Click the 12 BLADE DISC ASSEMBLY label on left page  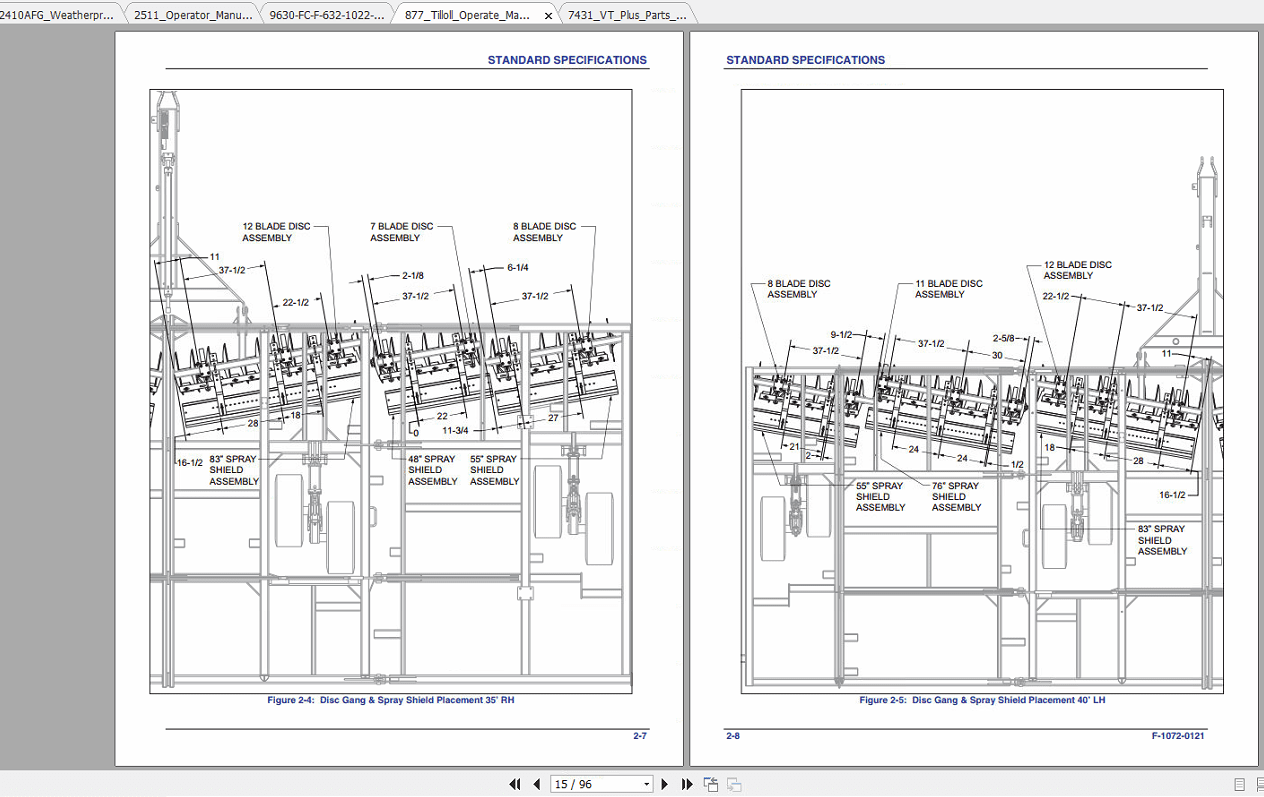[x=276, y=232]
